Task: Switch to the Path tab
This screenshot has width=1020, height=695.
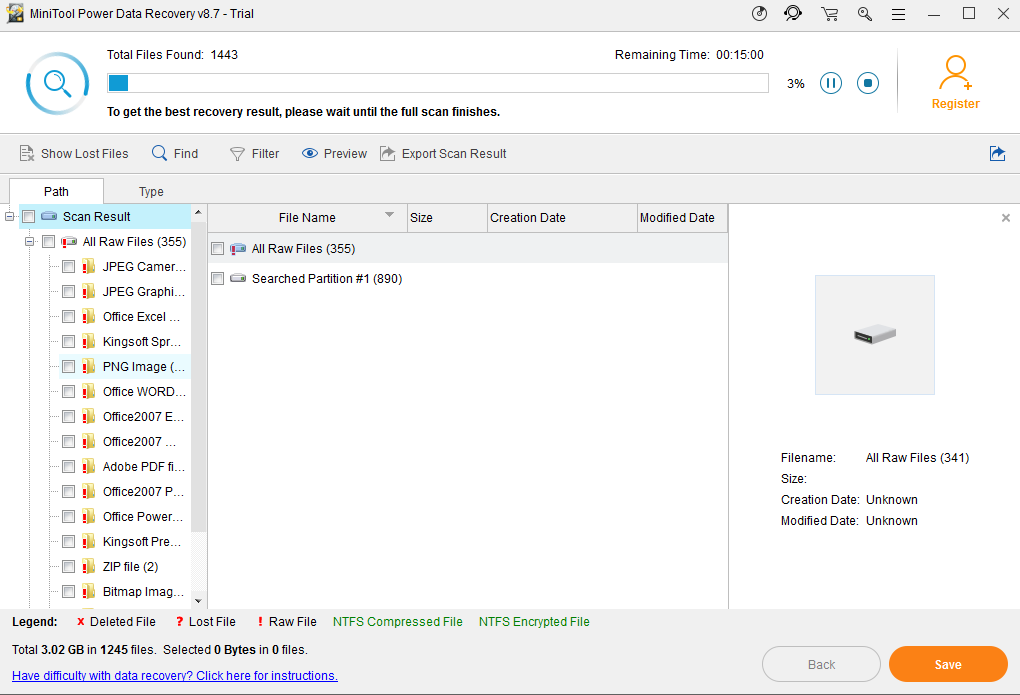Action: [56, 191]
